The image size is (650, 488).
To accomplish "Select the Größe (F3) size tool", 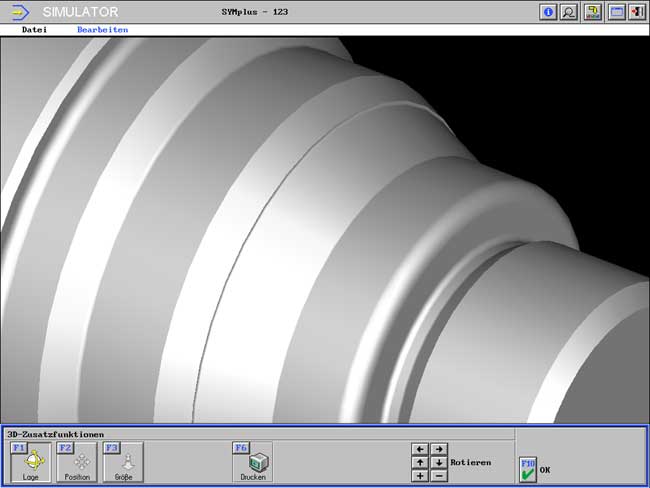I will (x=123, y=462).
